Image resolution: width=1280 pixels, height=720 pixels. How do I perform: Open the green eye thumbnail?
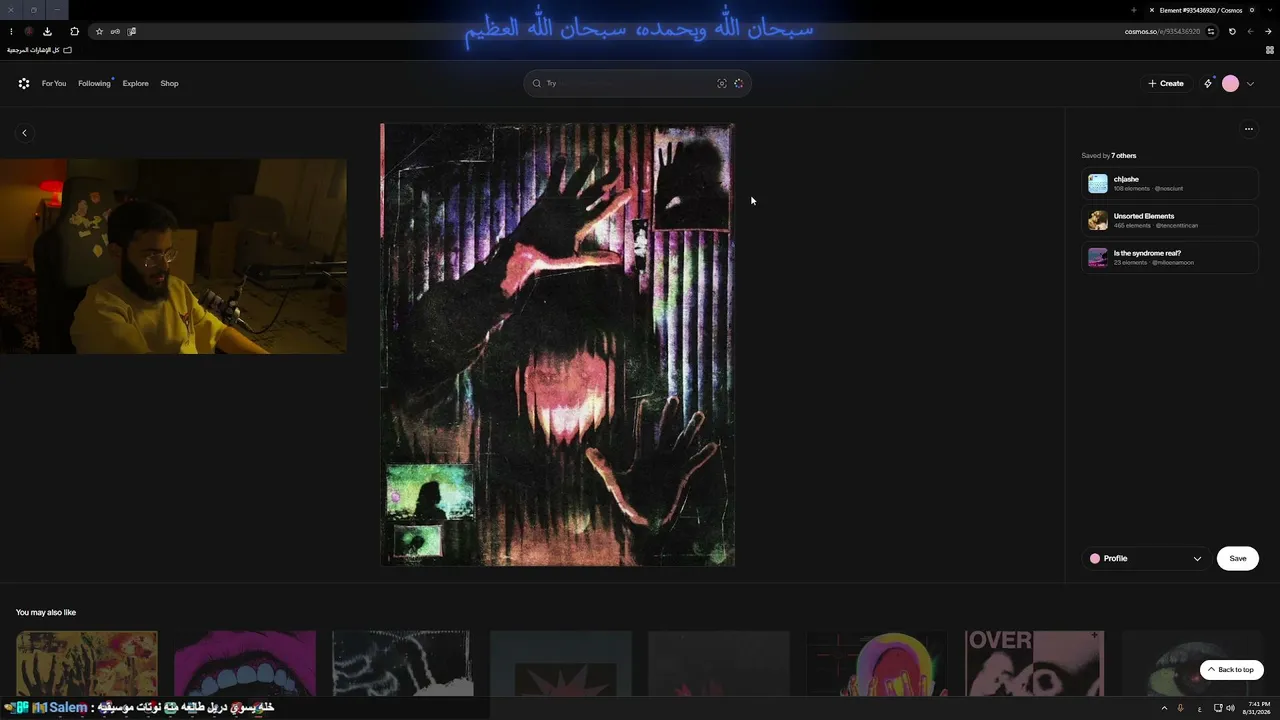pos(1192,663)
